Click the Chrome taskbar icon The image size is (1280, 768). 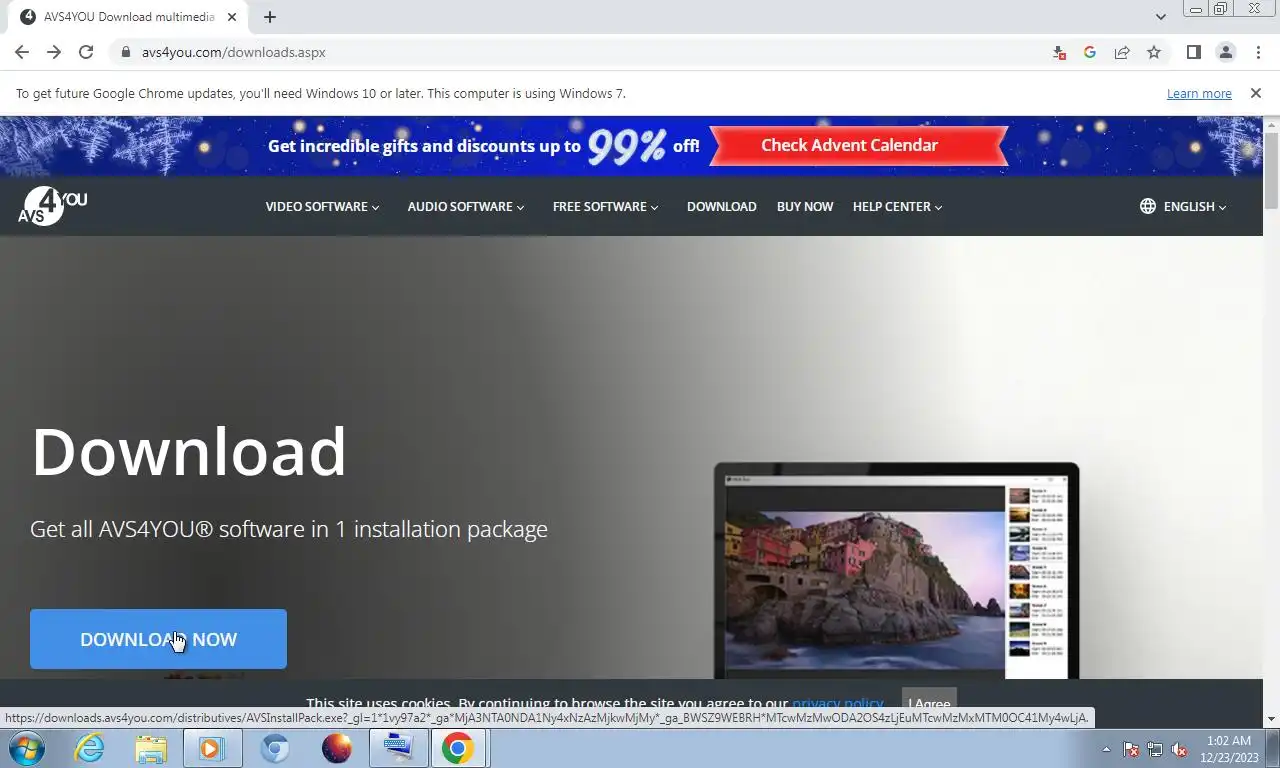pos(458,748)
